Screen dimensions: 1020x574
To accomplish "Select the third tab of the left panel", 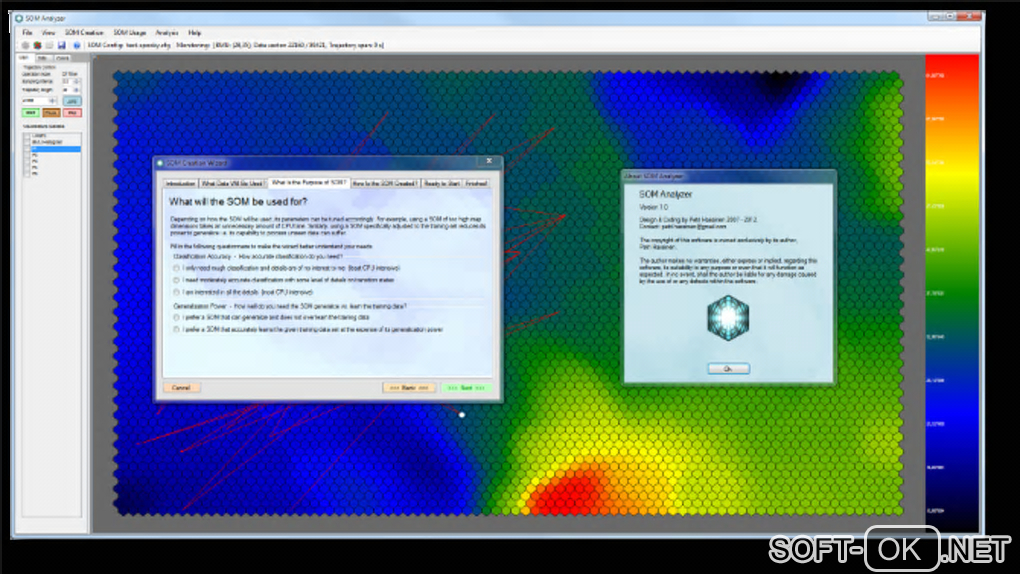I will (x=62, y=59).
